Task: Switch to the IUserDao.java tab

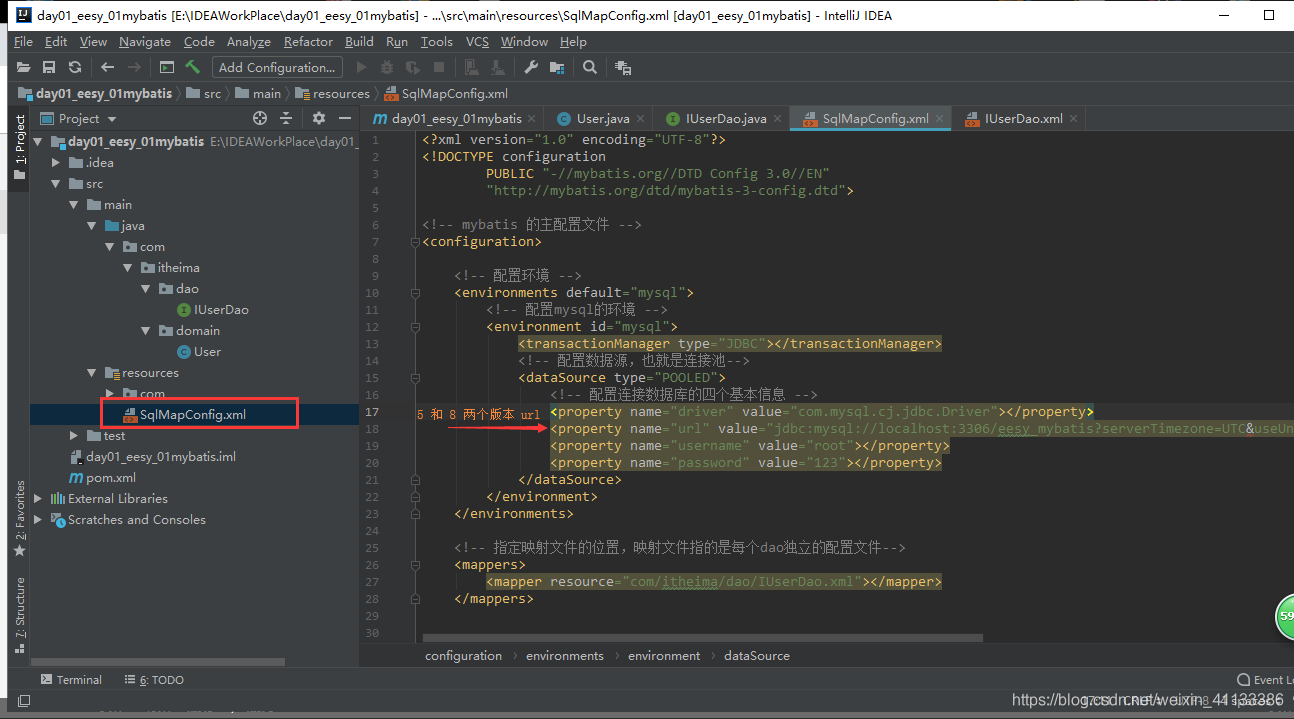Action: coord(723,118)
